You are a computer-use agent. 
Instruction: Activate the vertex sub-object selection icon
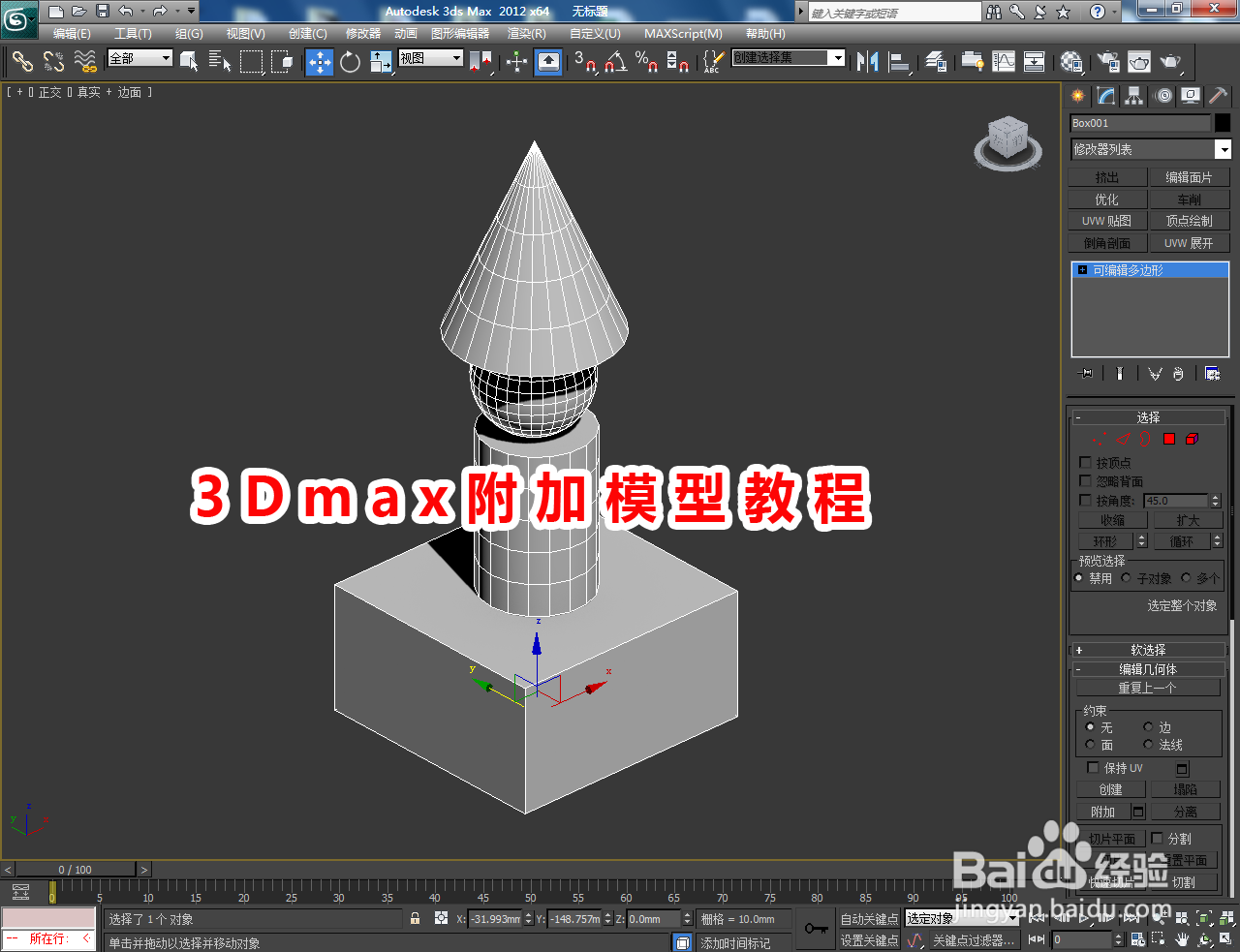(x=1100, y=439)
